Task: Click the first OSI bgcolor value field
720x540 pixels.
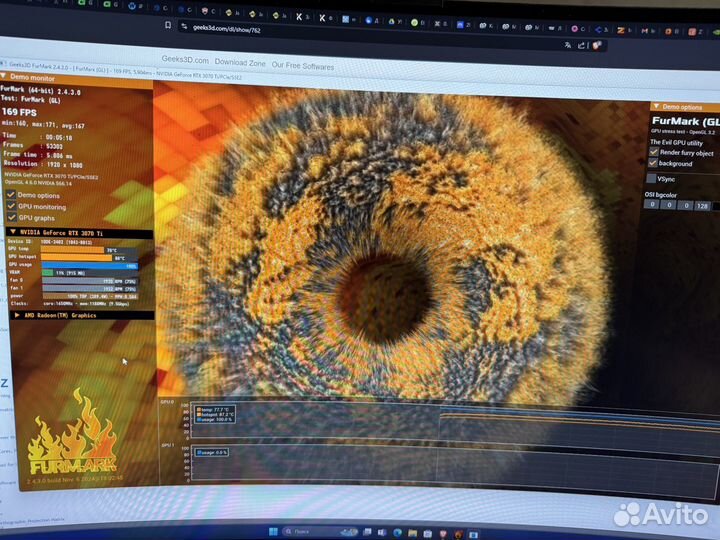Action: [650, 204]
